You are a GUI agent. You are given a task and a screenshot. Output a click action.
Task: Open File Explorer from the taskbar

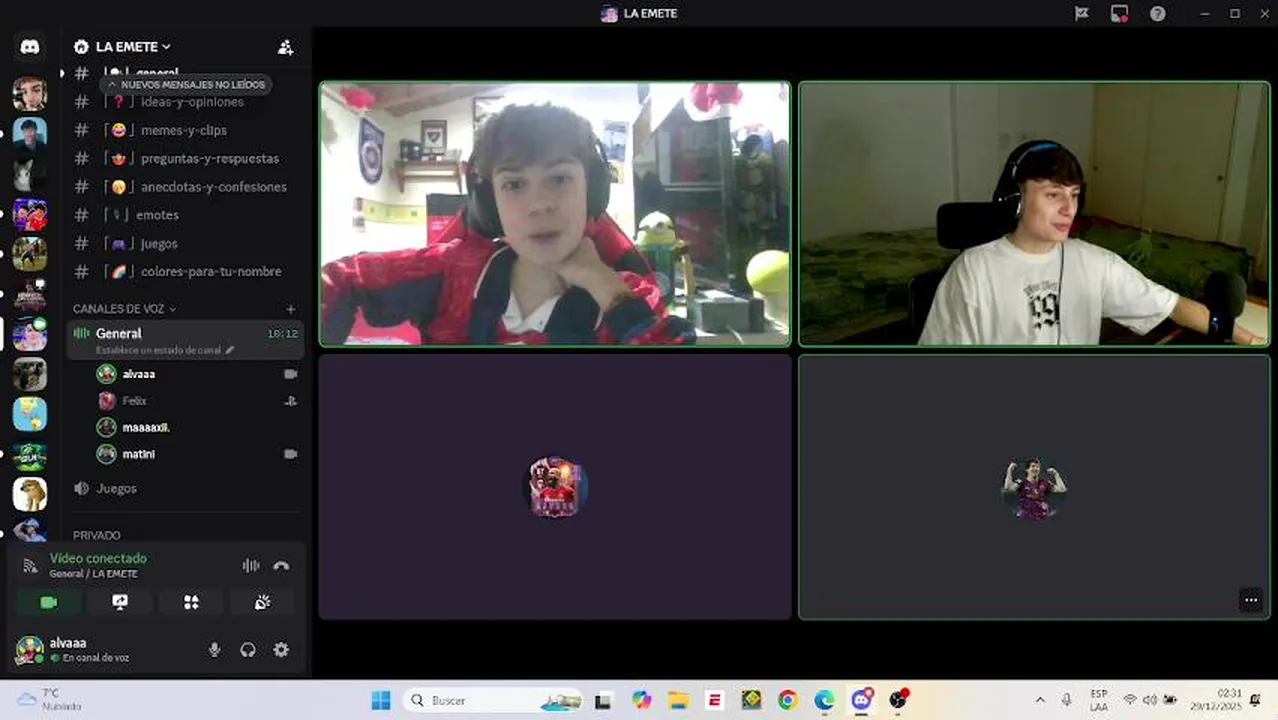pos(678,700)
